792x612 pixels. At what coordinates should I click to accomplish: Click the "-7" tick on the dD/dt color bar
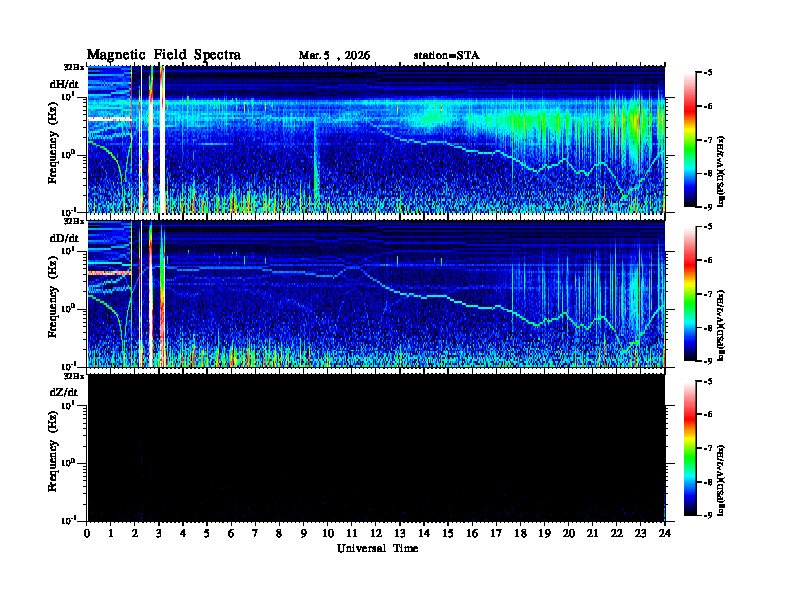pos(708,294)
